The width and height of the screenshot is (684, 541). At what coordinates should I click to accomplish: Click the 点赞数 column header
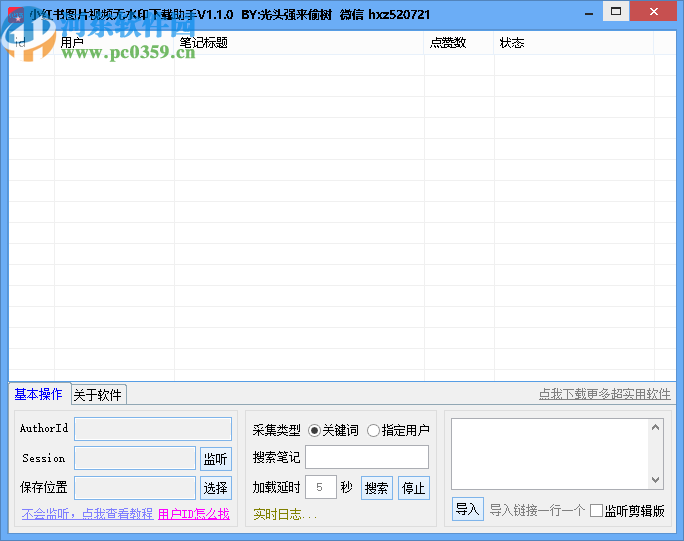459,43
